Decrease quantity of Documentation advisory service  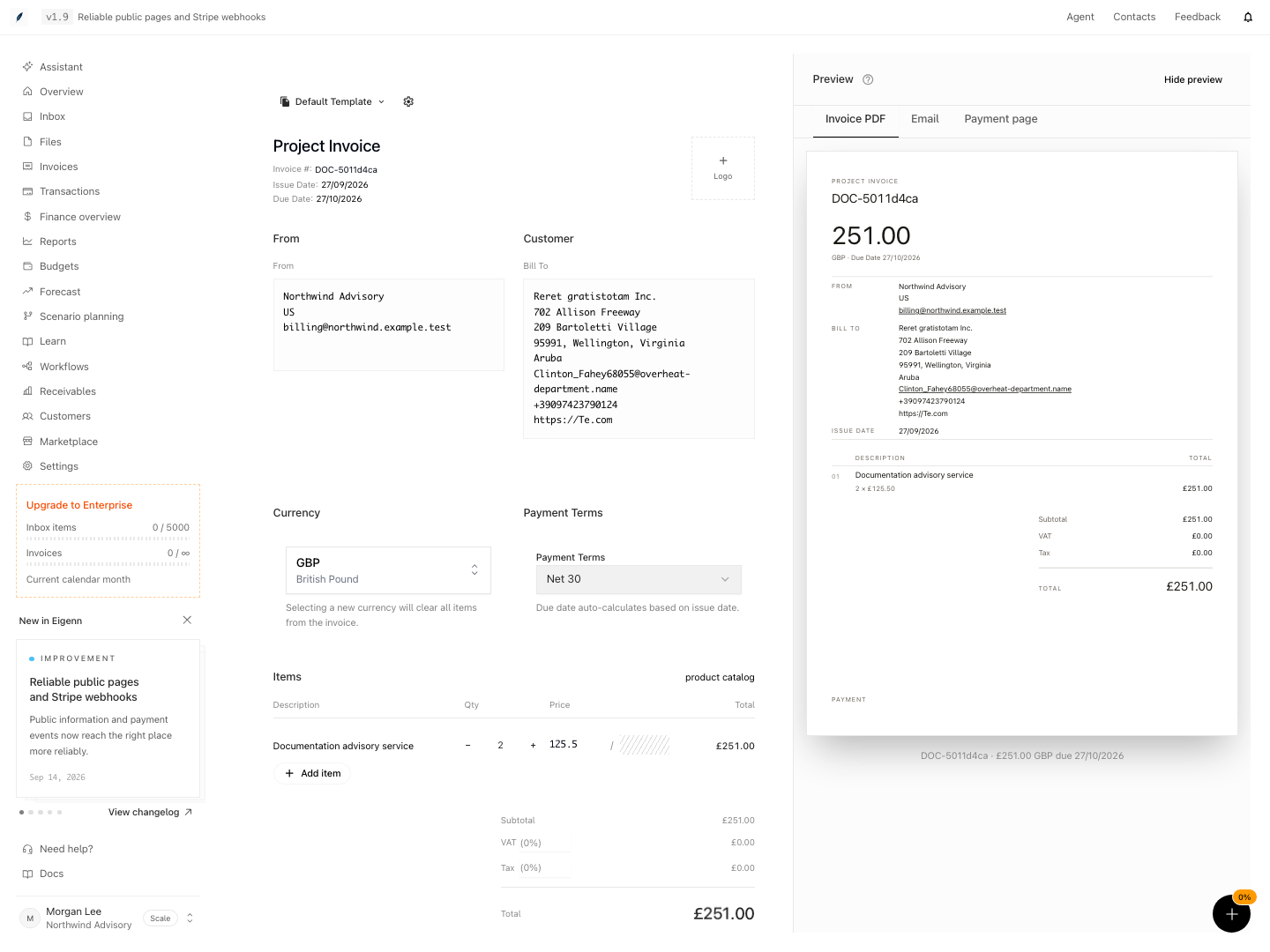[467, 746]
